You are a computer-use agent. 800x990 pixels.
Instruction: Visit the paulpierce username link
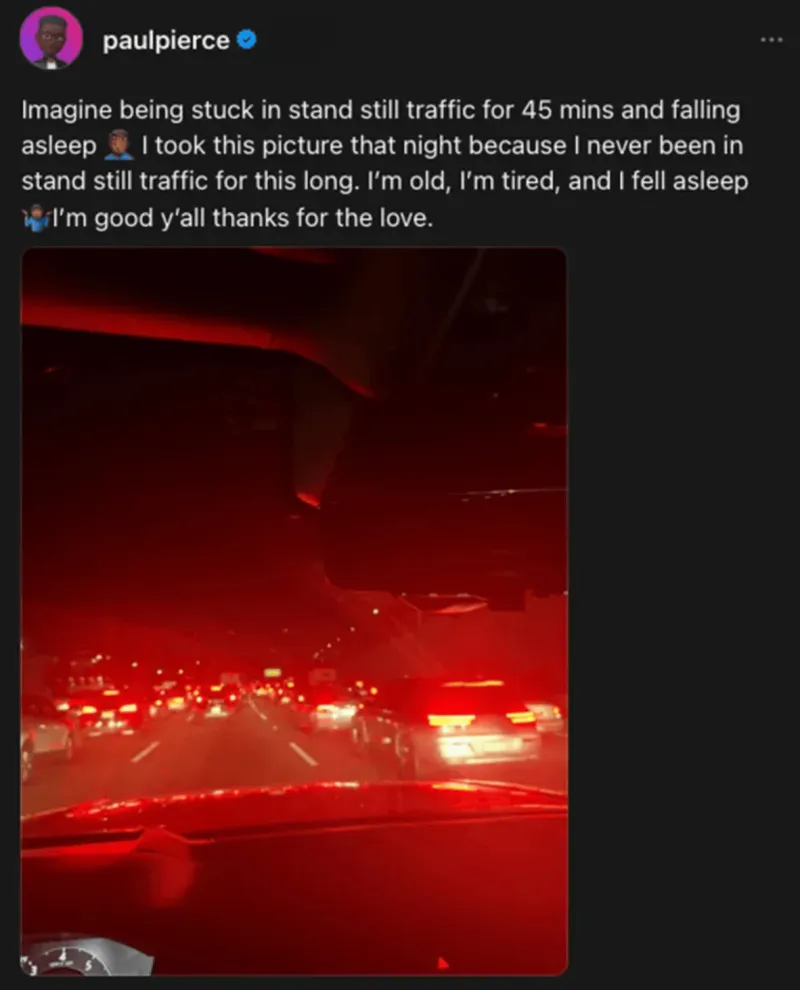[x=166, y=40]
